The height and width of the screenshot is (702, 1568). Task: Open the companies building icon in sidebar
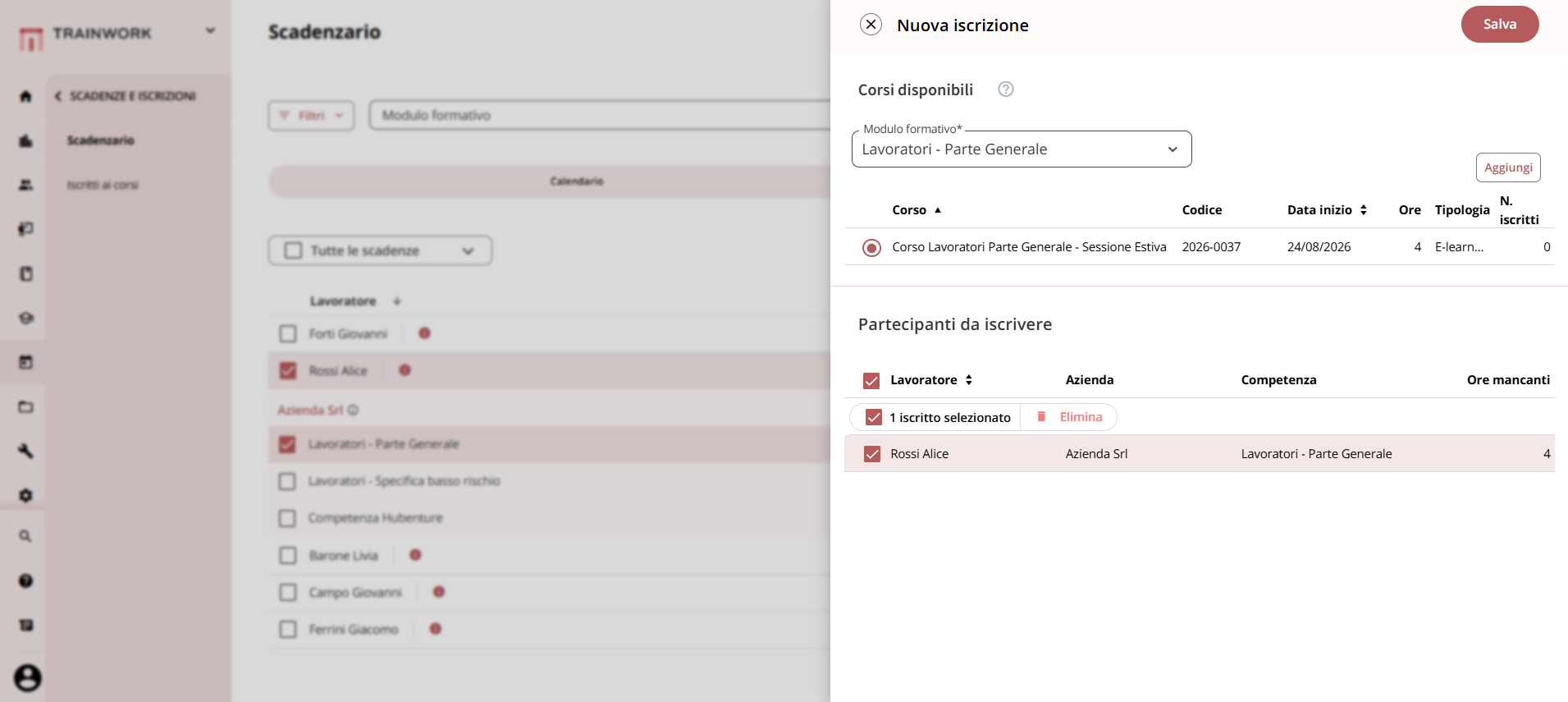[25, 140]
